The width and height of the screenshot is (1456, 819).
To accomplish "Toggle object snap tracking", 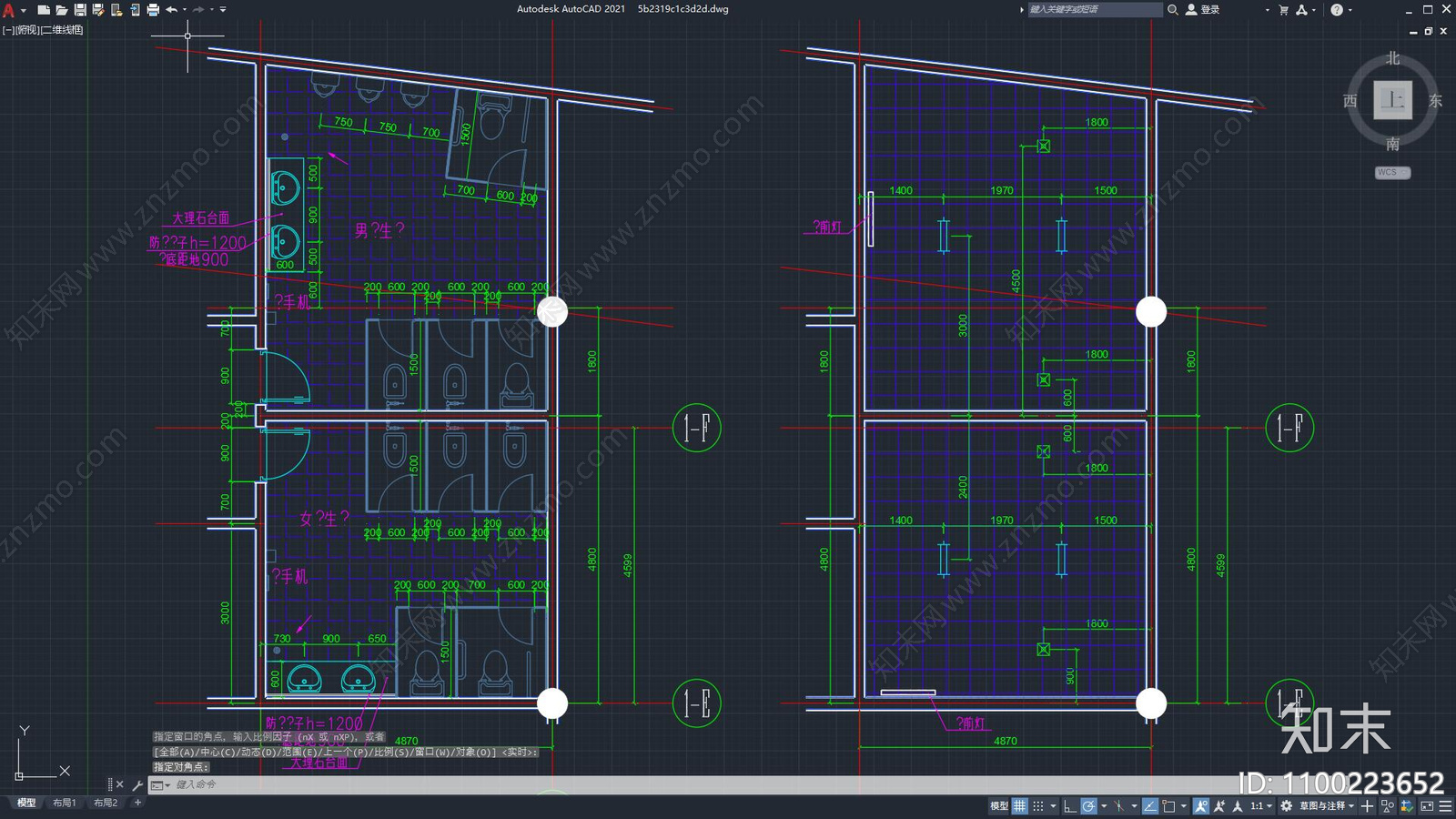I will [1150, 806].
